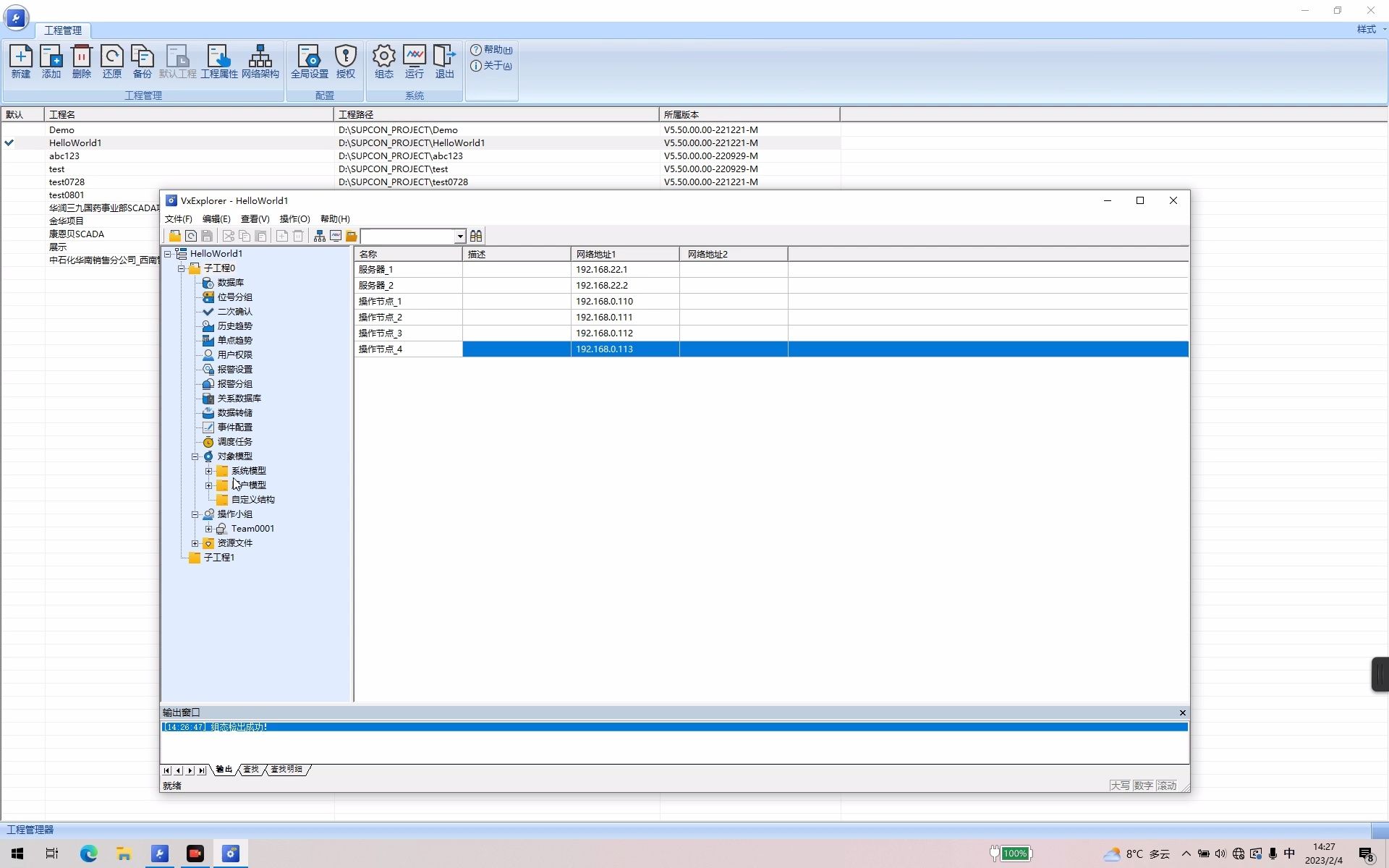Click the network tree toolbar icon
The height and width of the screenshot is (868, 1389).
319,236
